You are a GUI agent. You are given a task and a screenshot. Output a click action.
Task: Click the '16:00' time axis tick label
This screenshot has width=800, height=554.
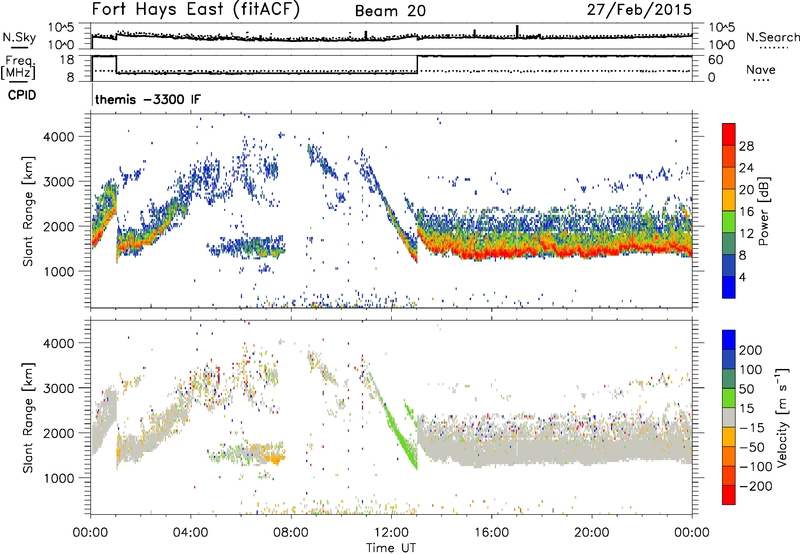coord(491,533)
